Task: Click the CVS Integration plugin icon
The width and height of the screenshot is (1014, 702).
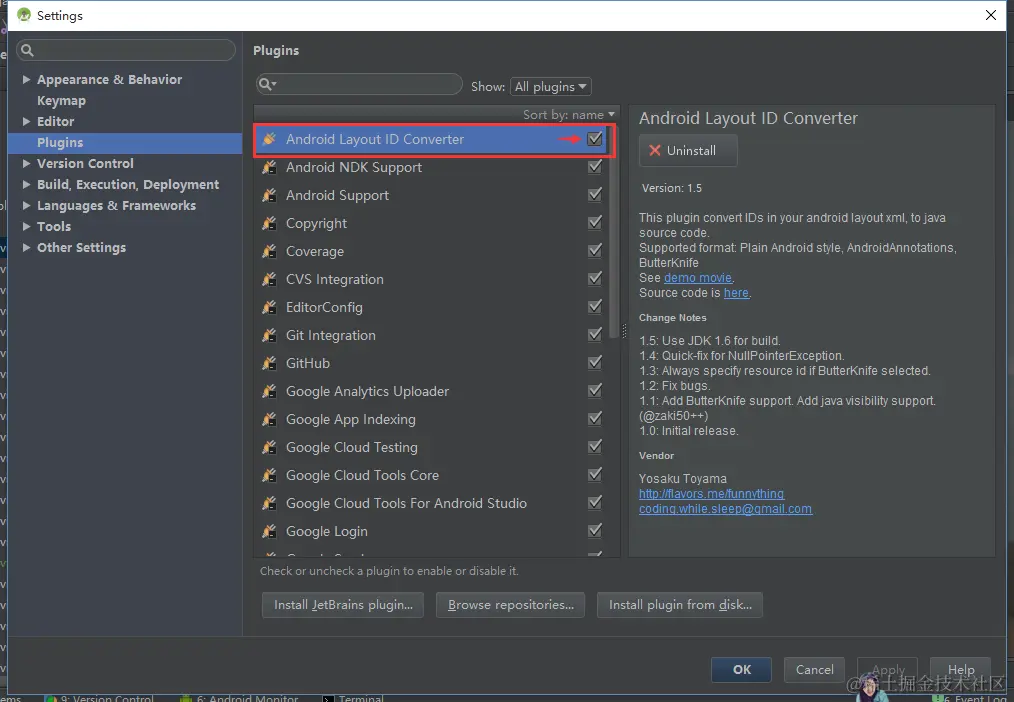Action: (x=269, y=279)
